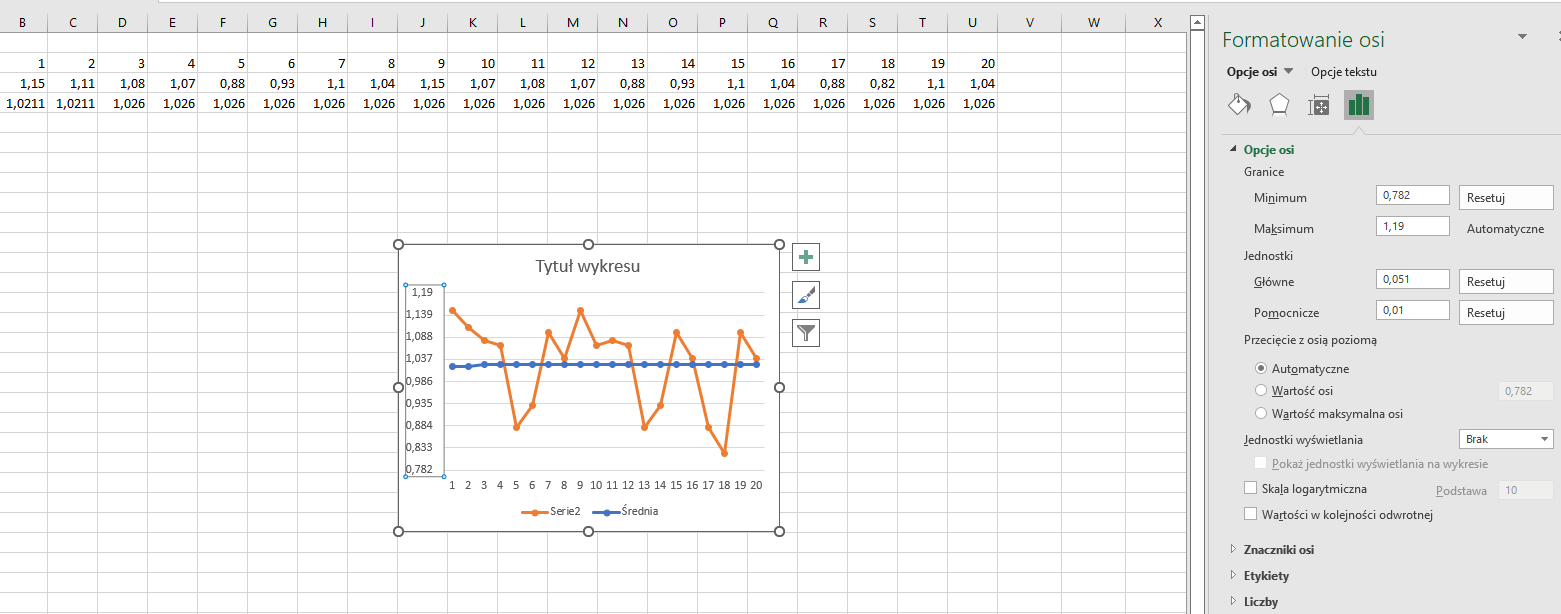This screenshot has width=1561, height=614.
Task: Select Wartość maksymalna osi radio button
Action: (1261, 413)
